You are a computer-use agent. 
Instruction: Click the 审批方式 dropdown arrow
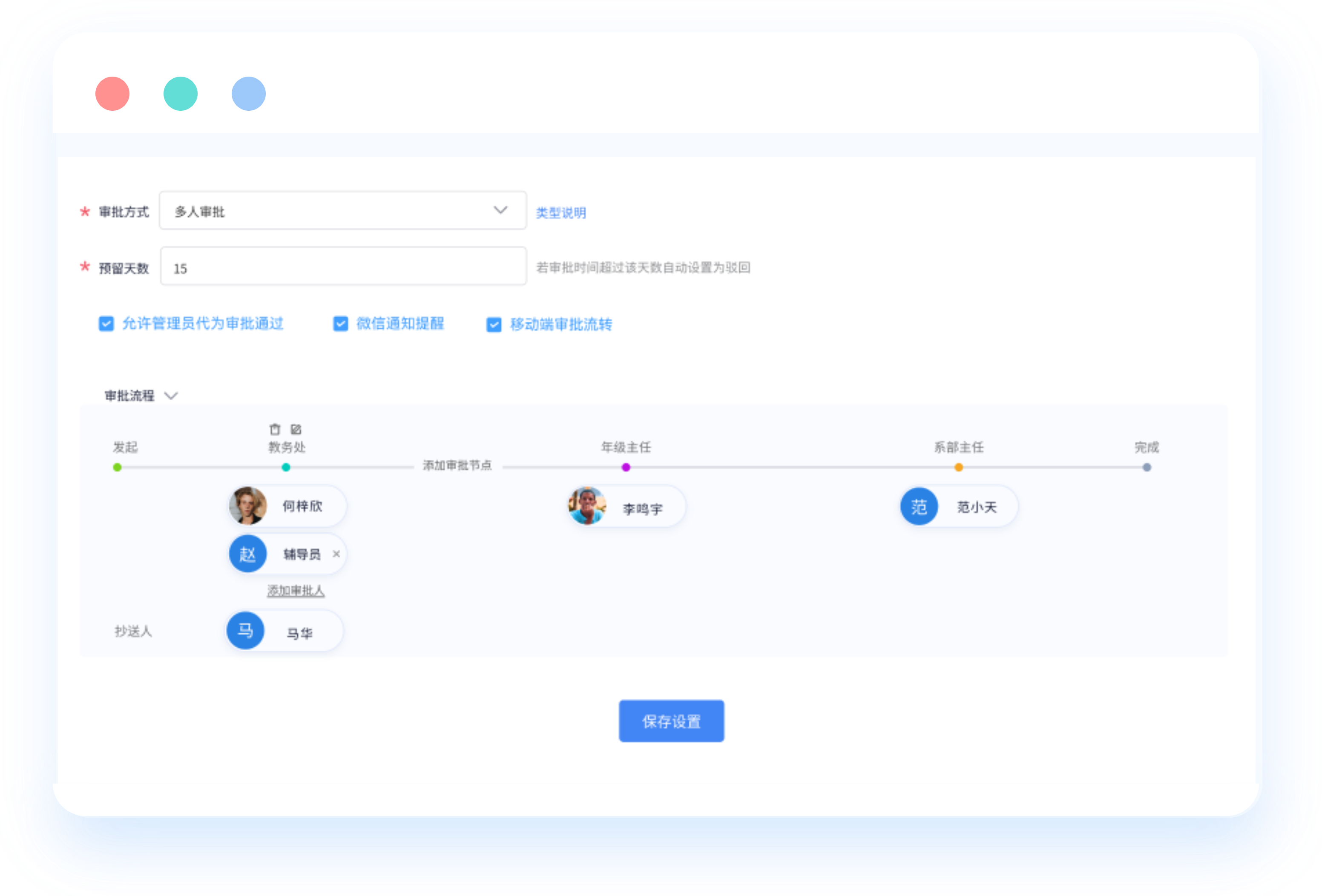pyautogui.click(x=500, y=210)
